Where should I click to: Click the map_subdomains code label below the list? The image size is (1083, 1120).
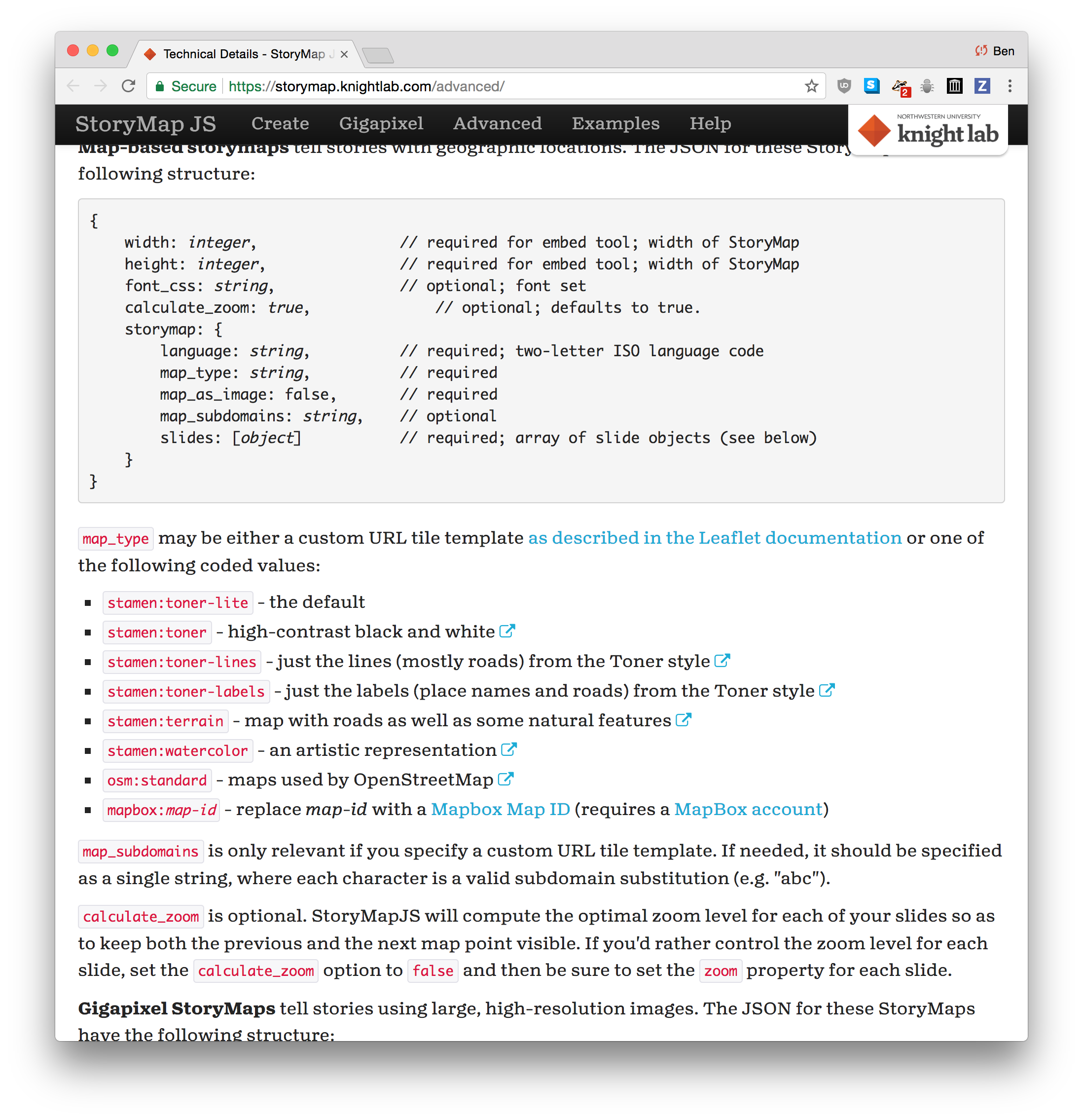141,852
